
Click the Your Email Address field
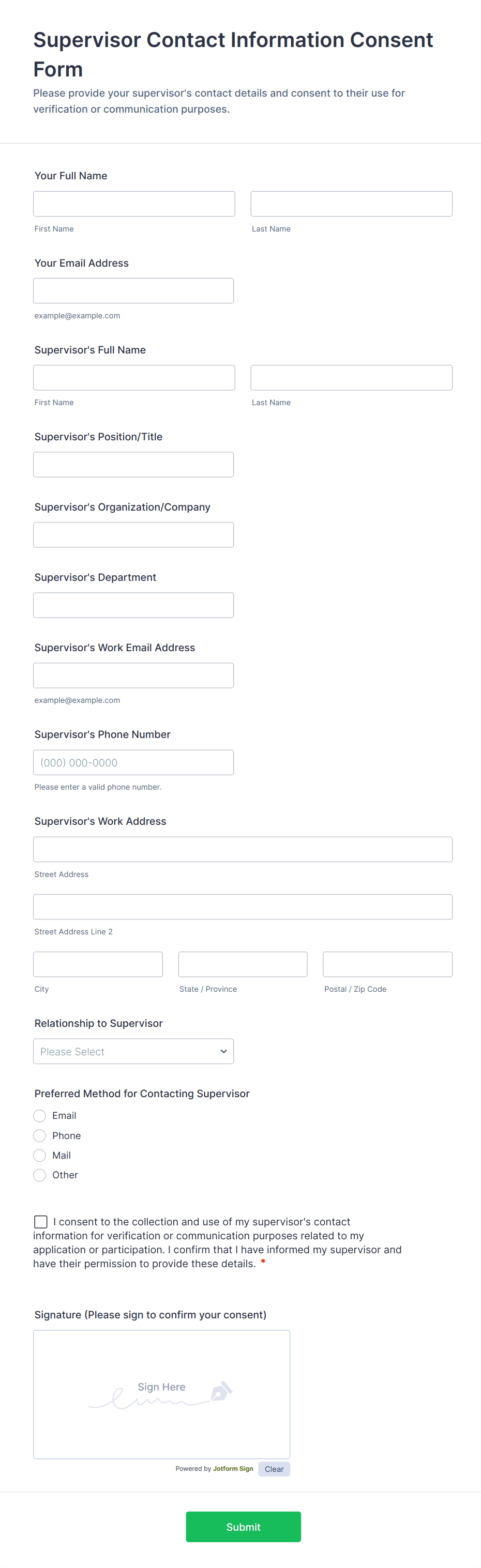click(133, 291)
